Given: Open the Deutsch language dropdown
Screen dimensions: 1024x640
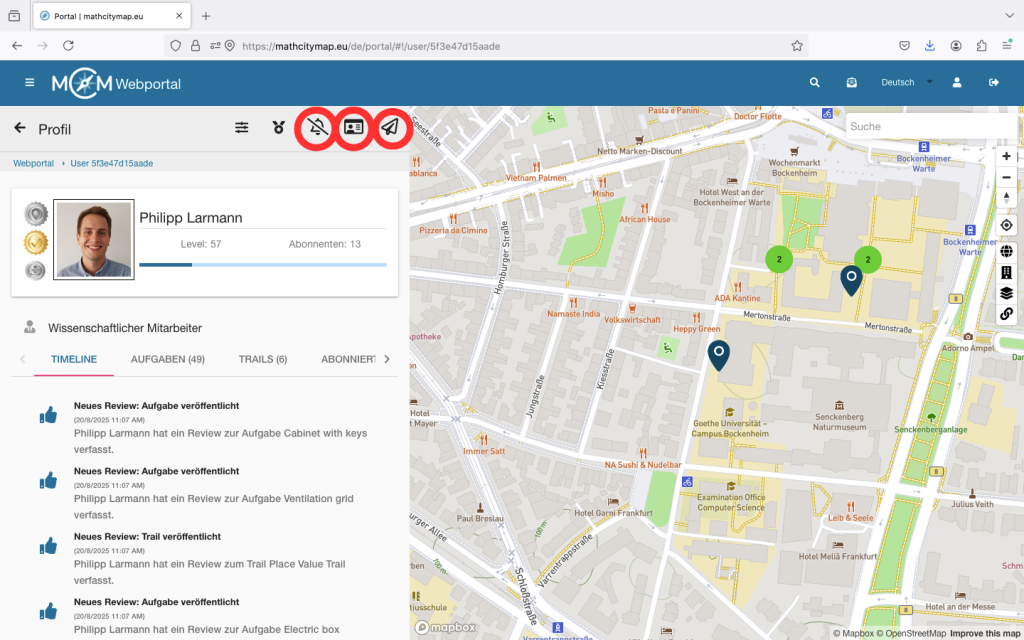Looking at the screenshot, I should tap(906, 83).
